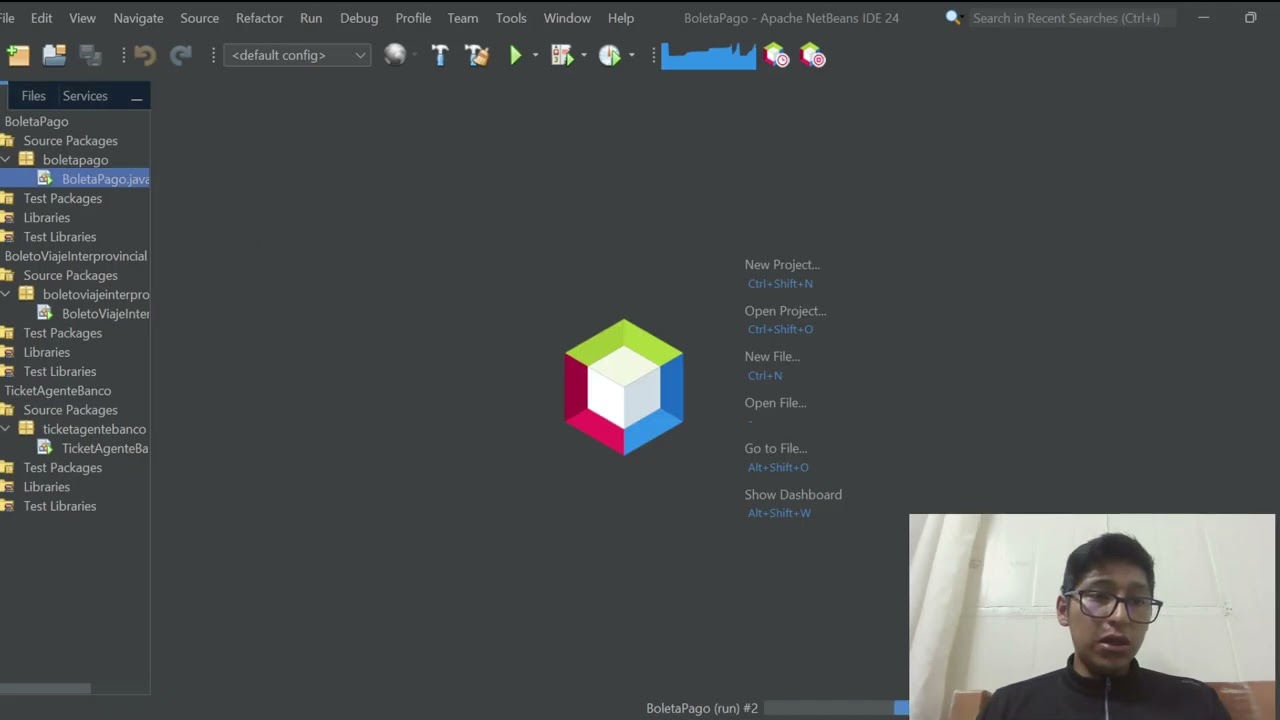Click the globe browser icon in toolbar
The width and height of the screenshot is (1280, 720).
coord(395,55)
